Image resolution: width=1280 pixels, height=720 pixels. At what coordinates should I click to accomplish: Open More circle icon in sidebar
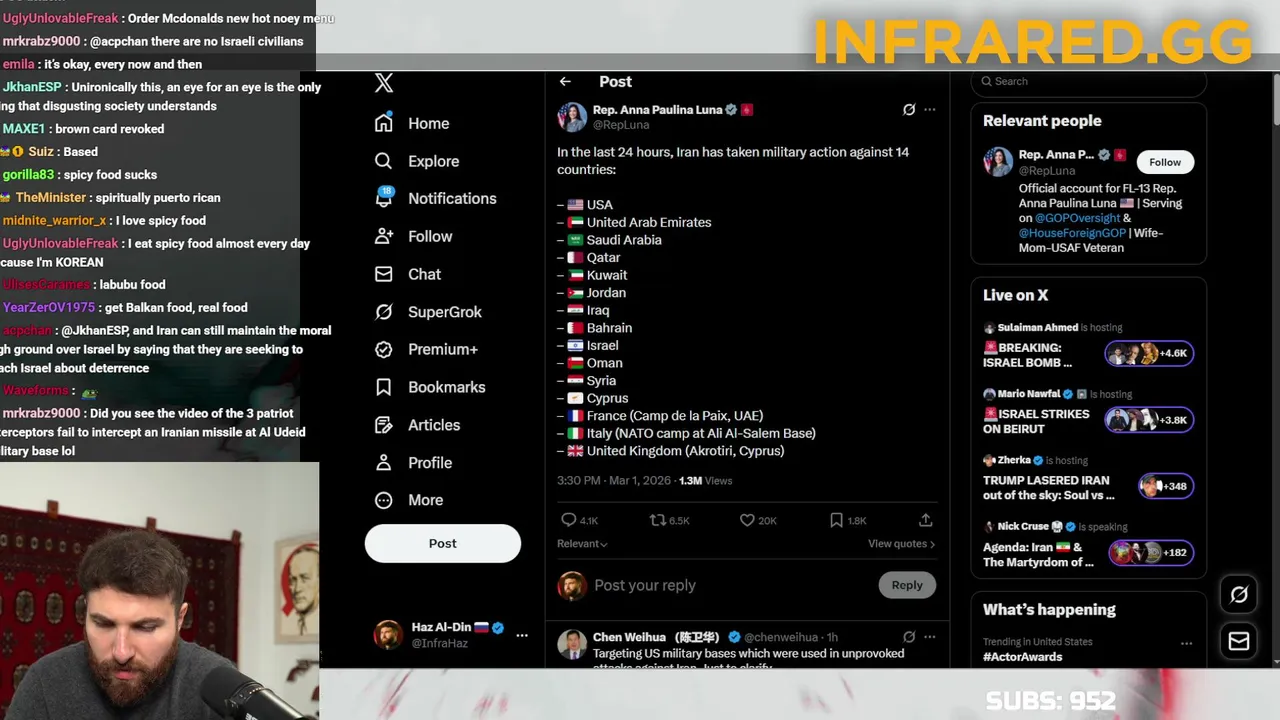click(x=383, y=500)
